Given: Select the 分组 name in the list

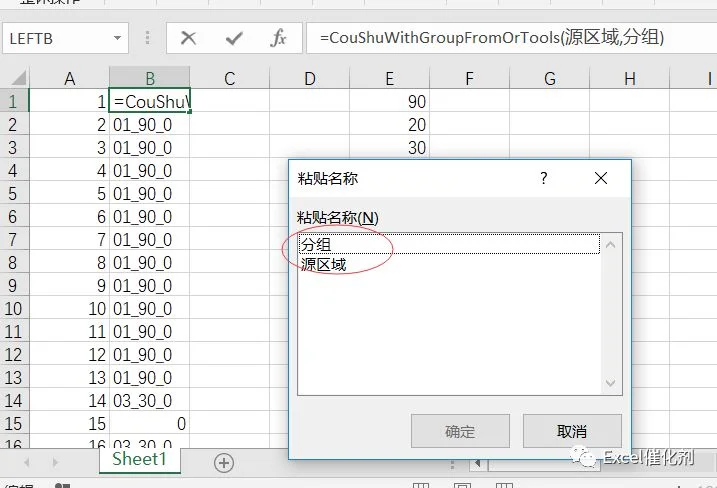Looking at the screenshot, I should [x=449, y=244].
